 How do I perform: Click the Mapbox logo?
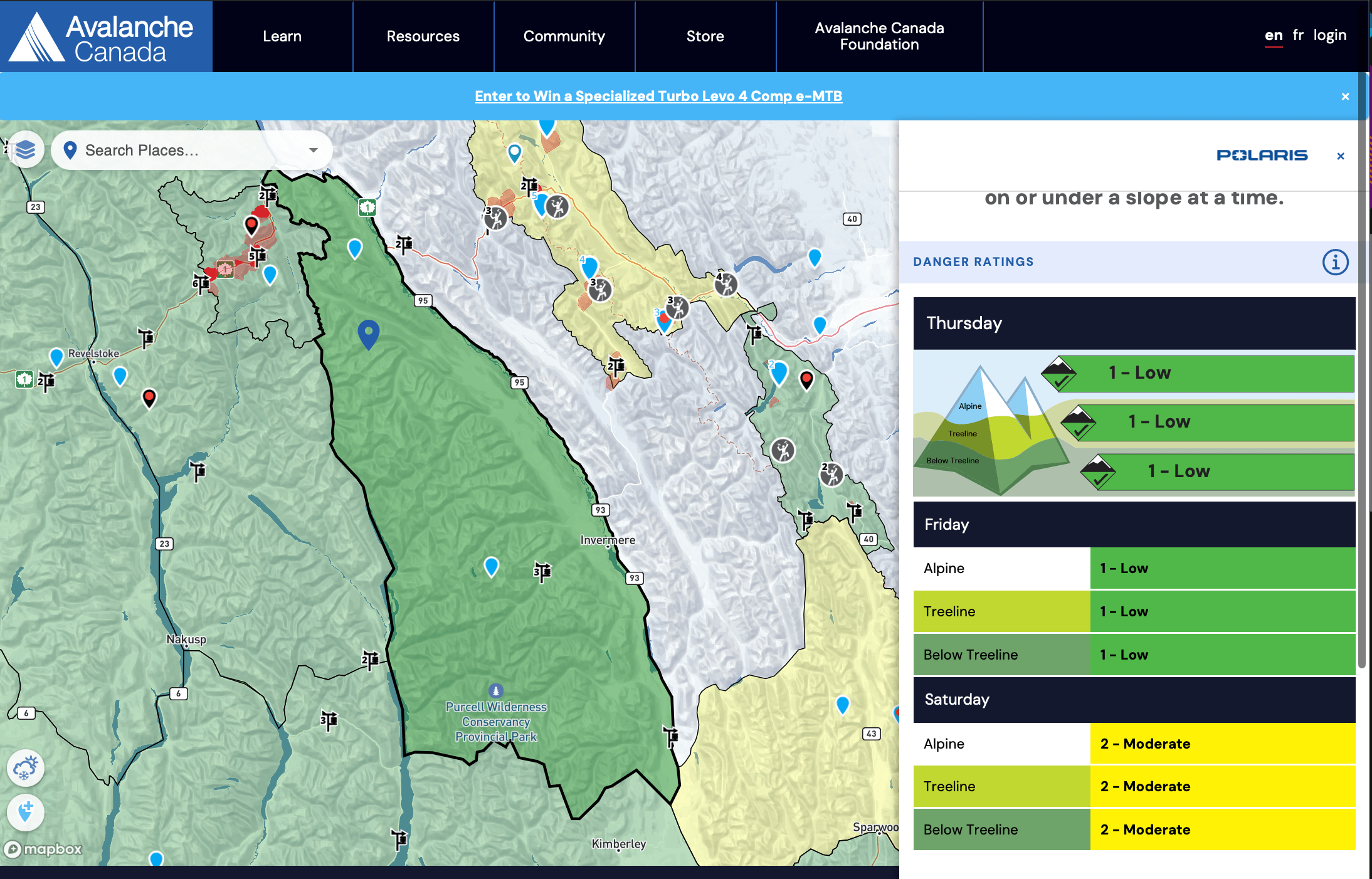click(x=43, y=849)
